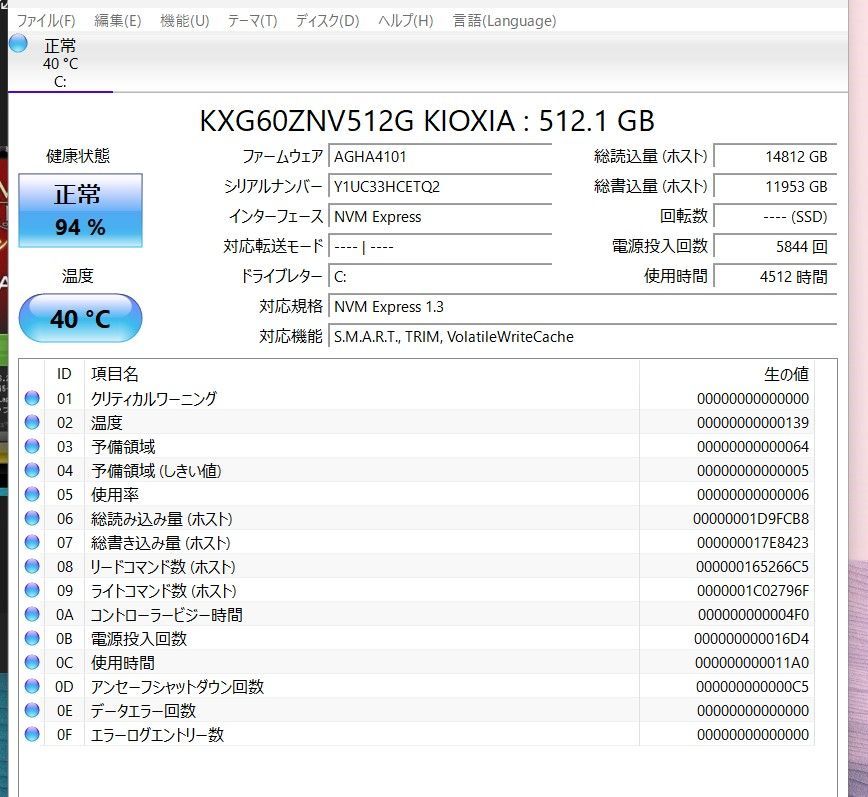
Task: Open the ディスク(D) menu
Action: (x=327, y=21)
